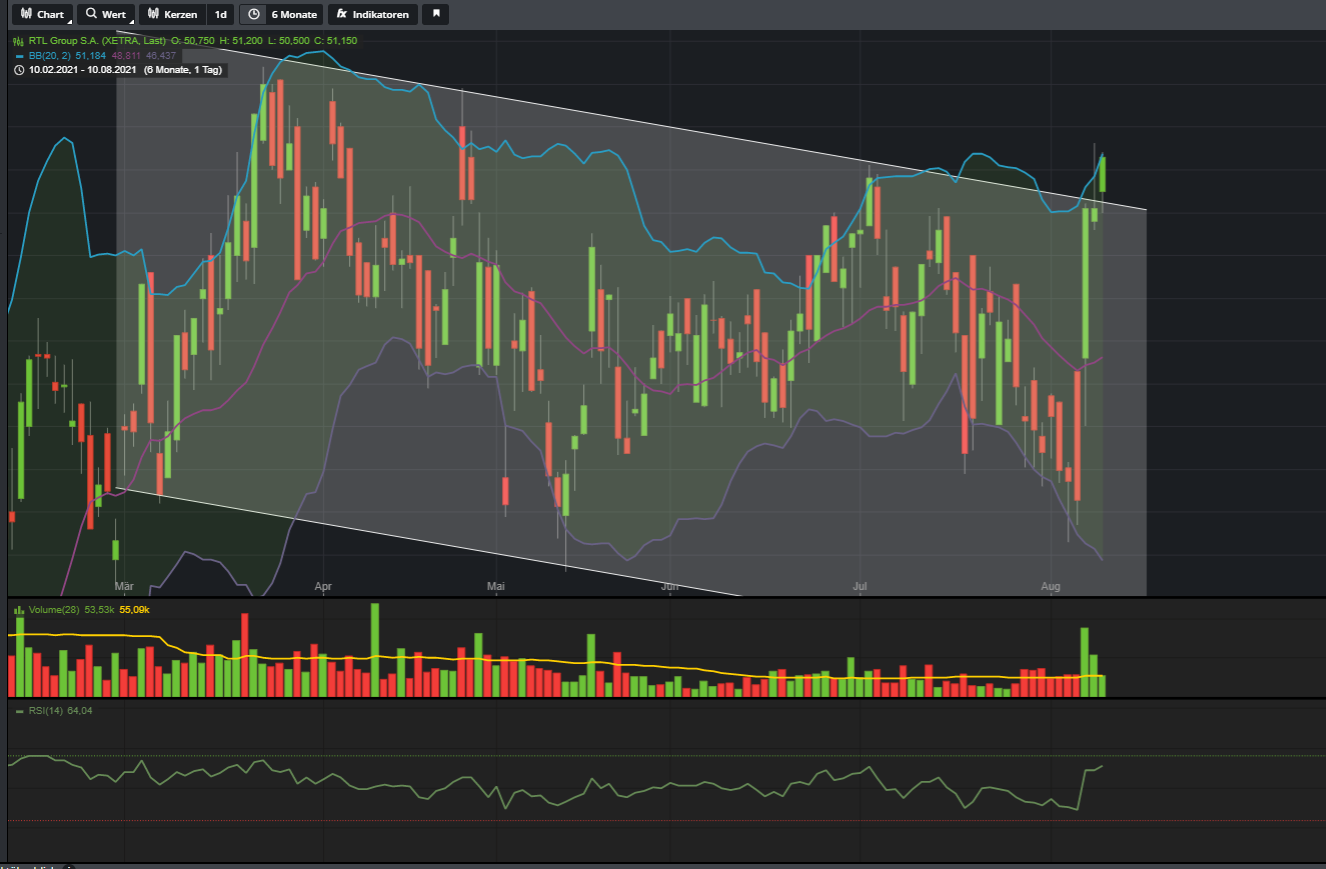
Task: Click the Aug month label on axis
Action: point(1050,587)
